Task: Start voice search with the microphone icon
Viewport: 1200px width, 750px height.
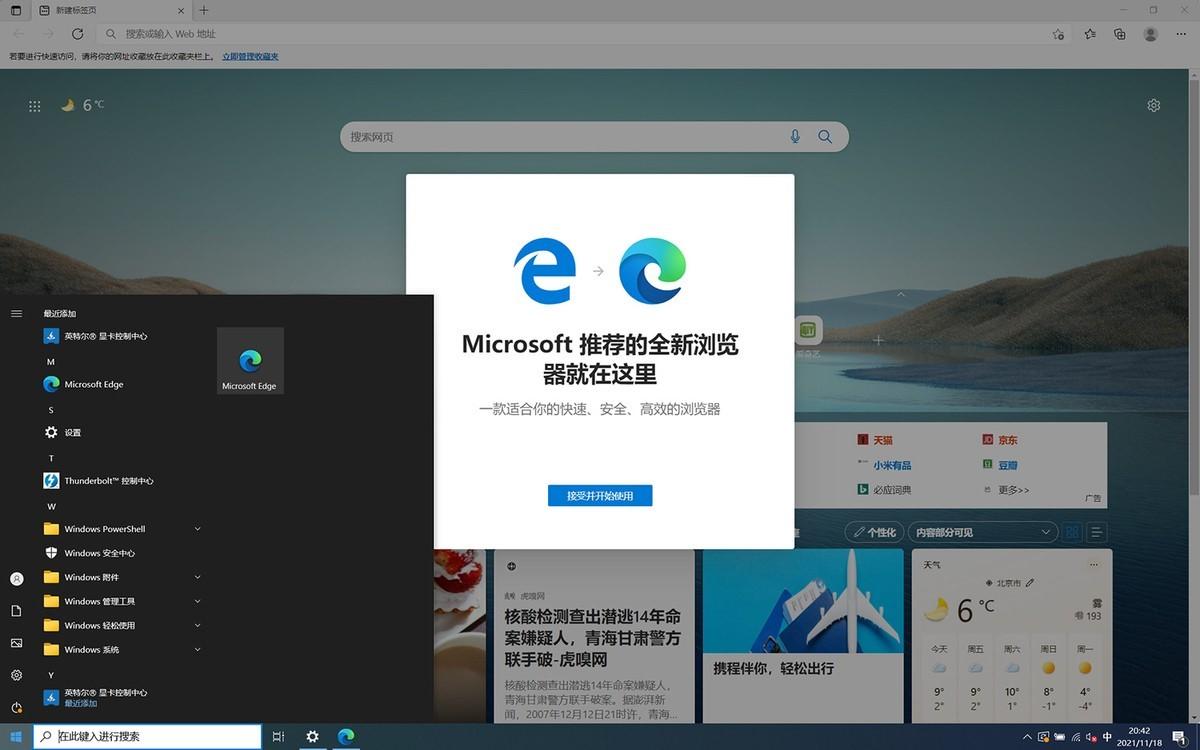Action: click(x=794, y=136)
